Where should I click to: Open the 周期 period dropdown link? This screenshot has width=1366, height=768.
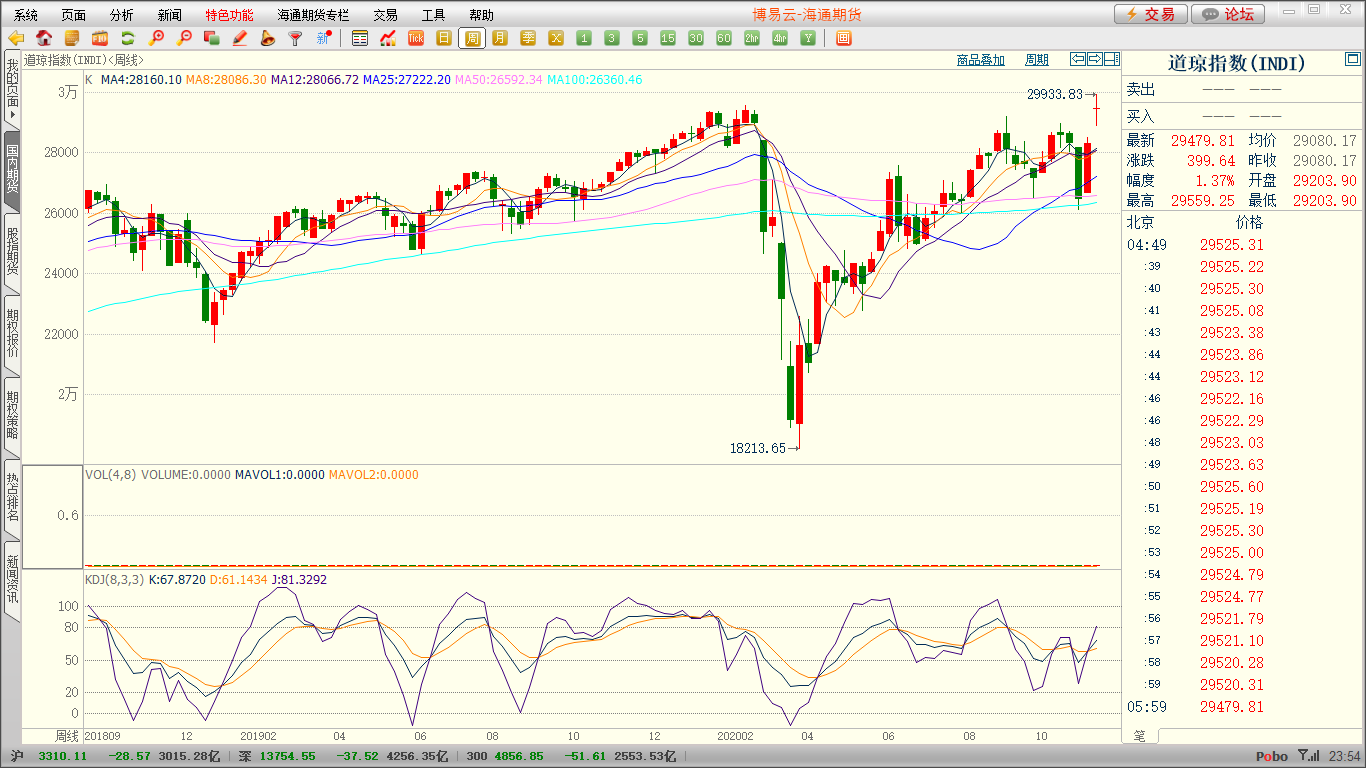[x=1037, y=60]
